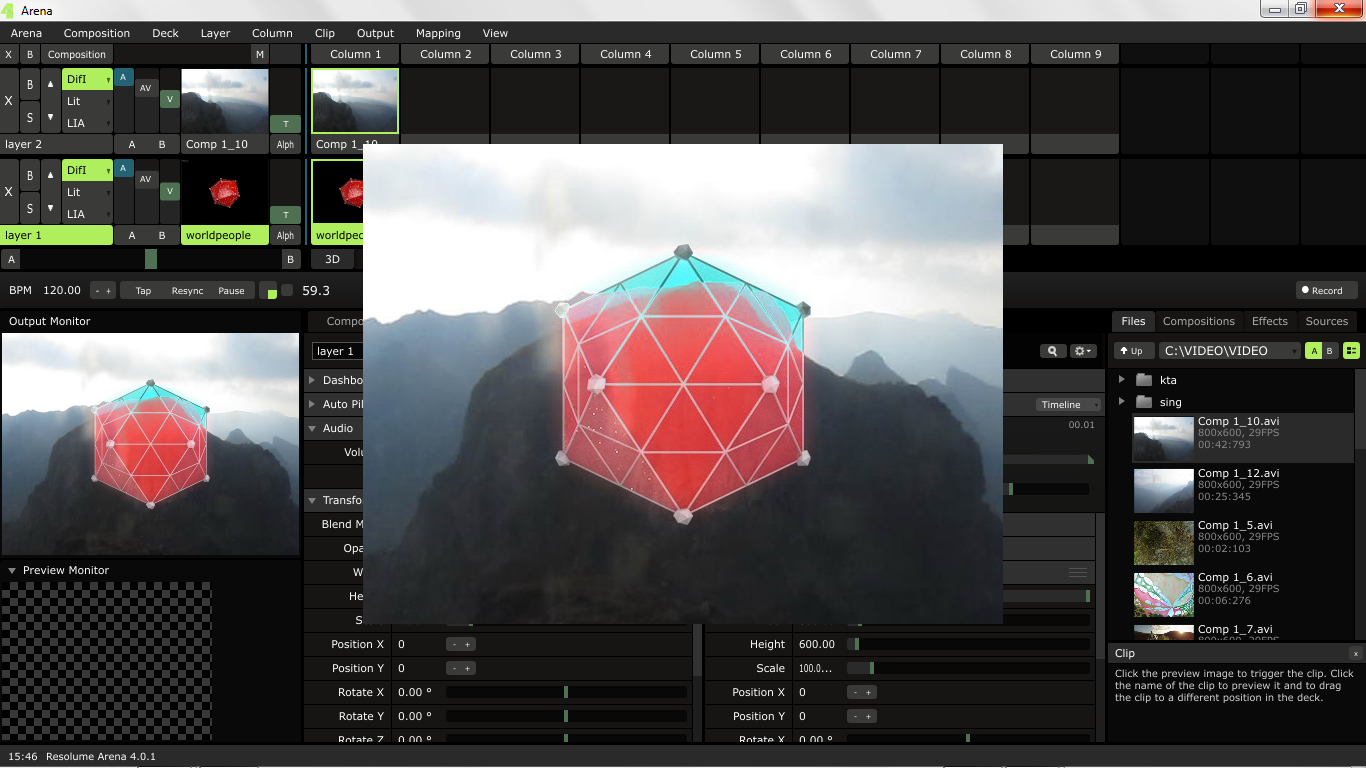Screen dimensions: 1366x768
Task: Enable the 3D toggle button
Action: [x=332, y=259]
